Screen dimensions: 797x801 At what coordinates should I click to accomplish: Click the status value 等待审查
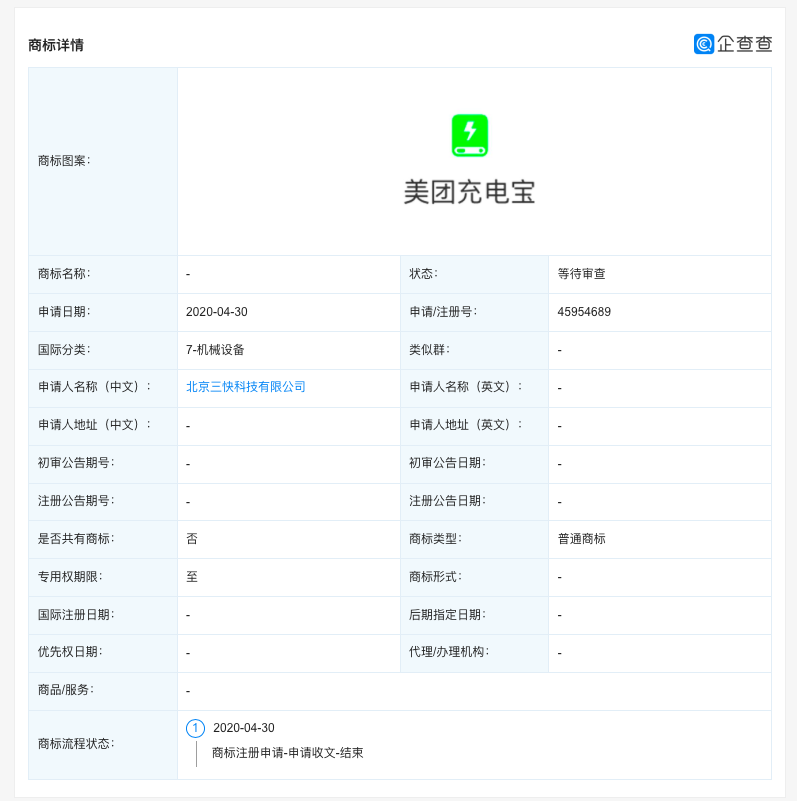pyautogui.click(x=581, y=274)
